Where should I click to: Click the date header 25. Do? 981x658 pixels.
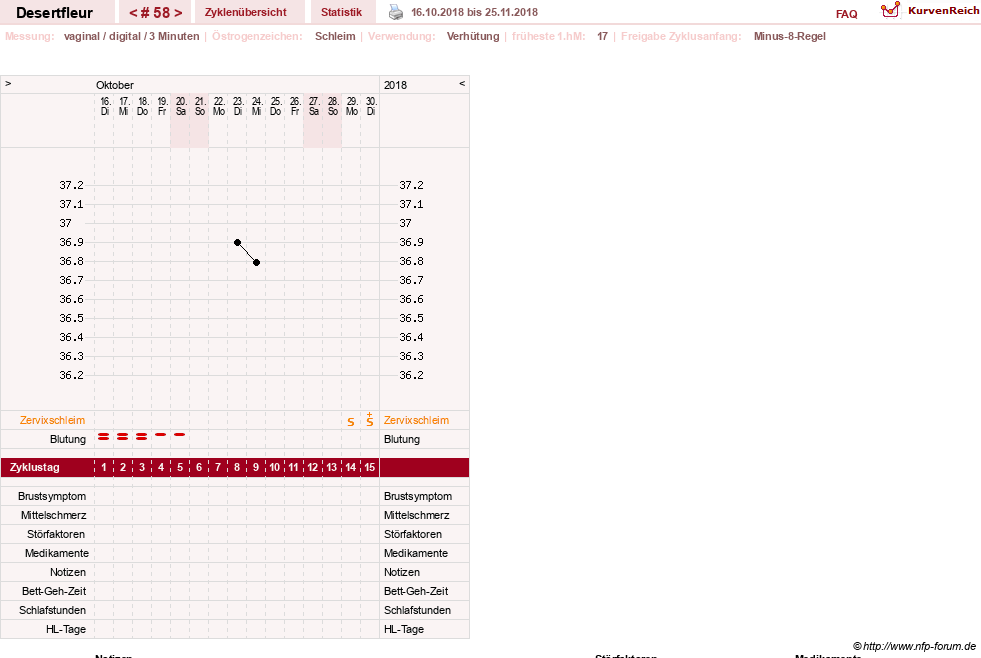(275, 106)
